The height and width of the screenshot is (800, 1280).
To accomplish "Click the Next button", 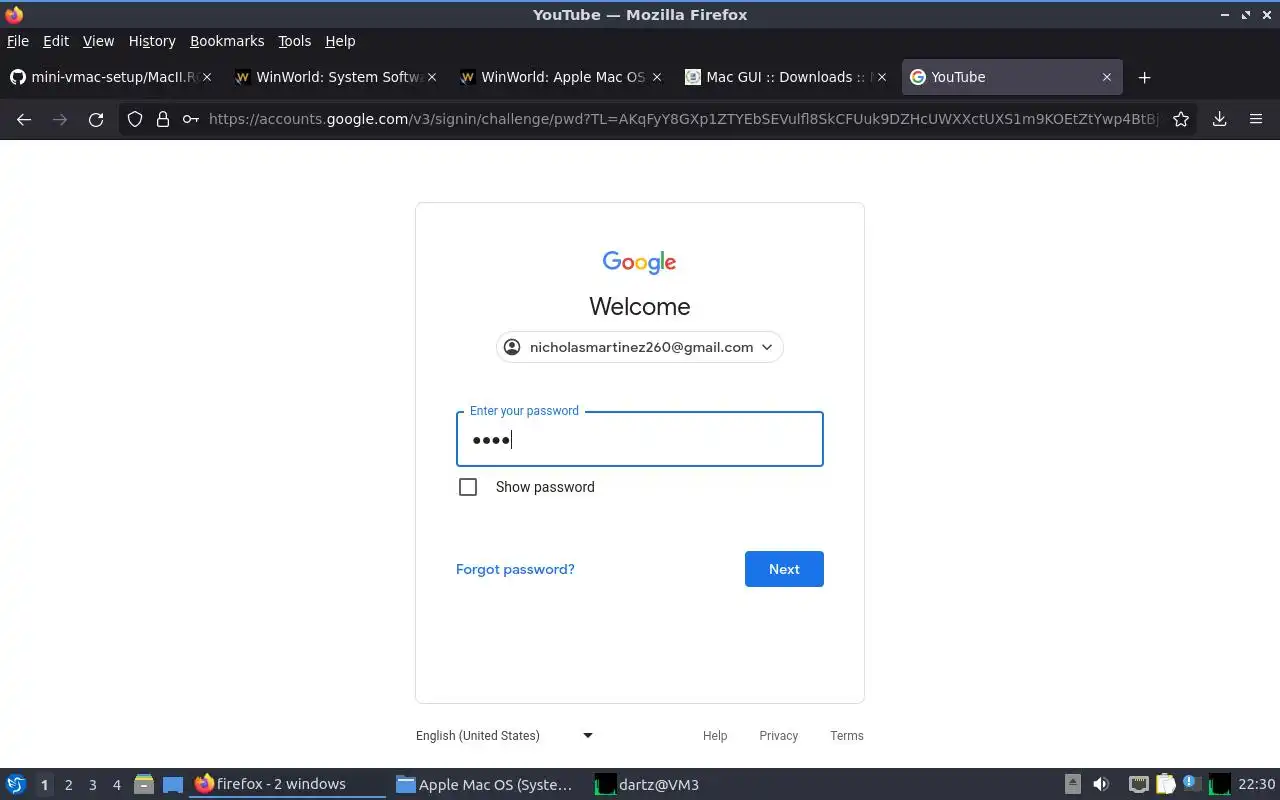I will [784, 569].
